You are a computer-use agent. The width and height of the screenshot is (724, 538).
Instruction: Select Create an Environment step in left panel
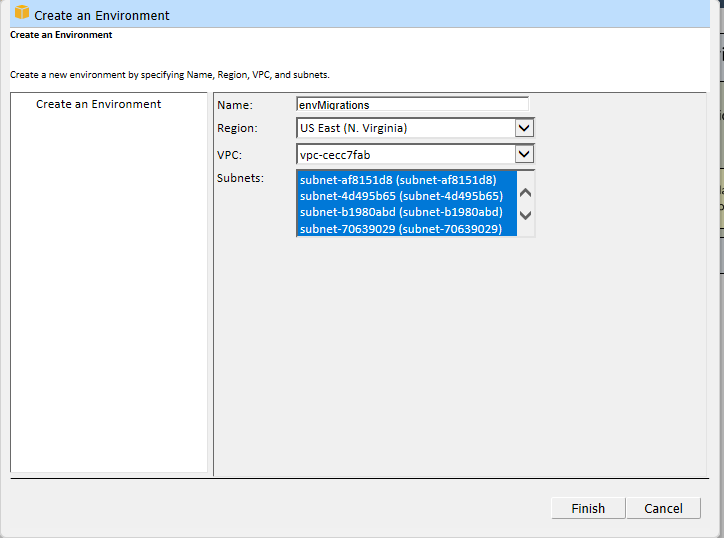point(98,104)
